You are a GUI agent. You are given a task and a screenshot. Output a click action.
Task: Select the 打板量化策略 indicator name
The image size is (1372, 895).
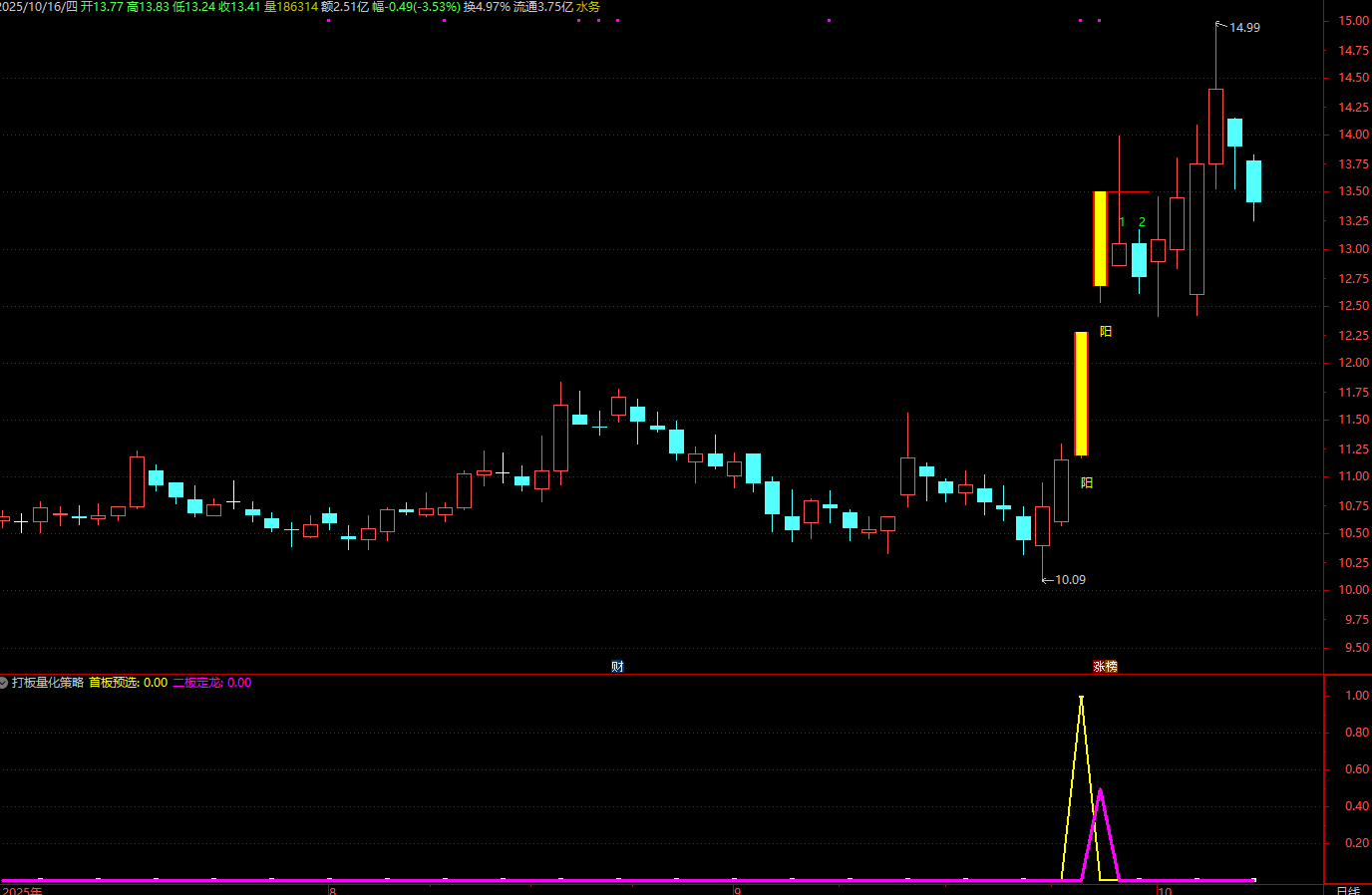(48, 683)
